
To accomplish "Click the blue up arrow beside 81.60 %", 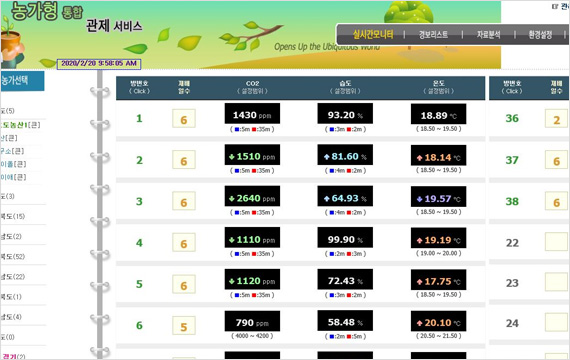I will (326, 157).
